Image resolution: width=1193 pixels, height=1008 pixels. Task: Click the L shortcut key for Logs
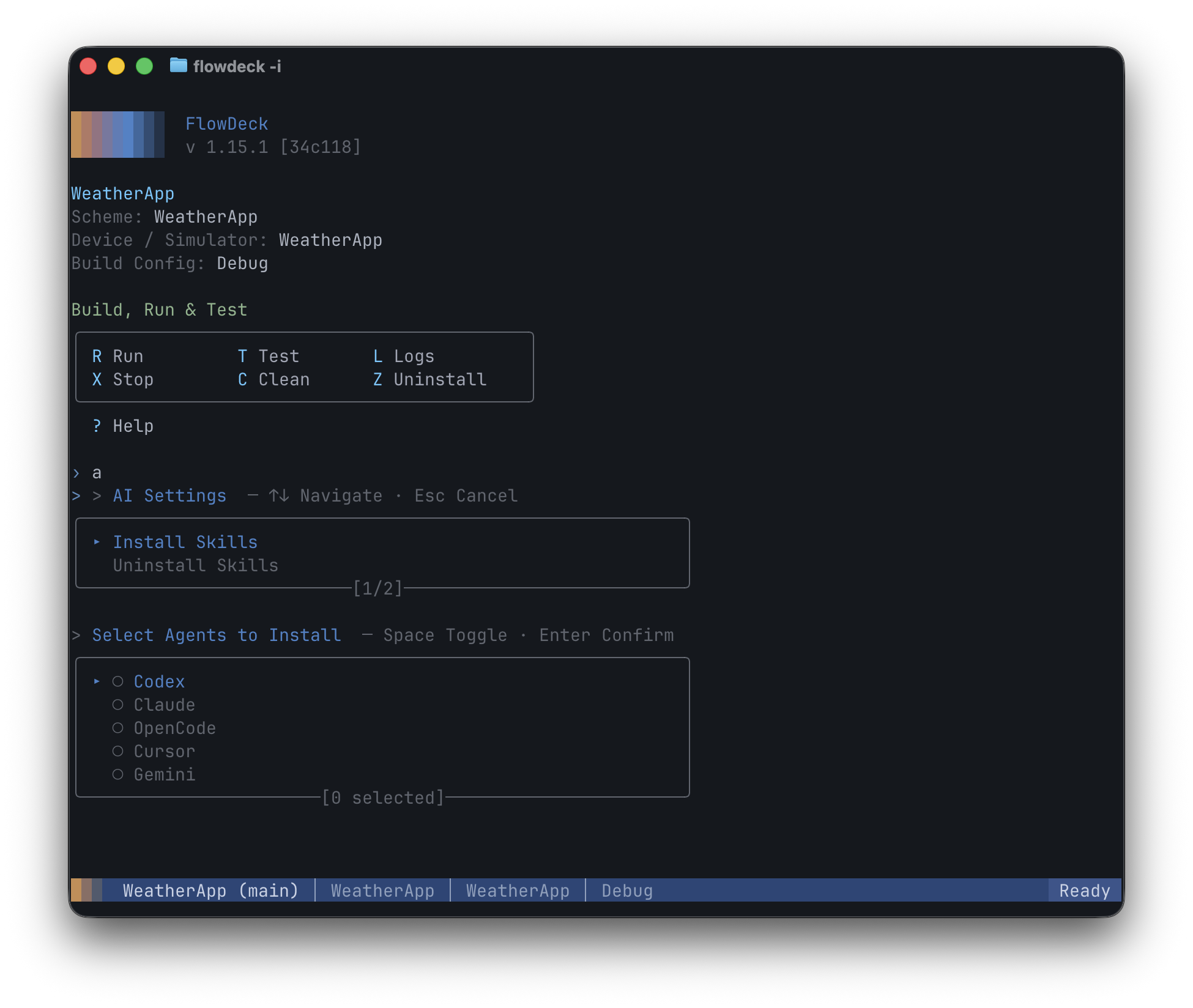pos(377,357)
